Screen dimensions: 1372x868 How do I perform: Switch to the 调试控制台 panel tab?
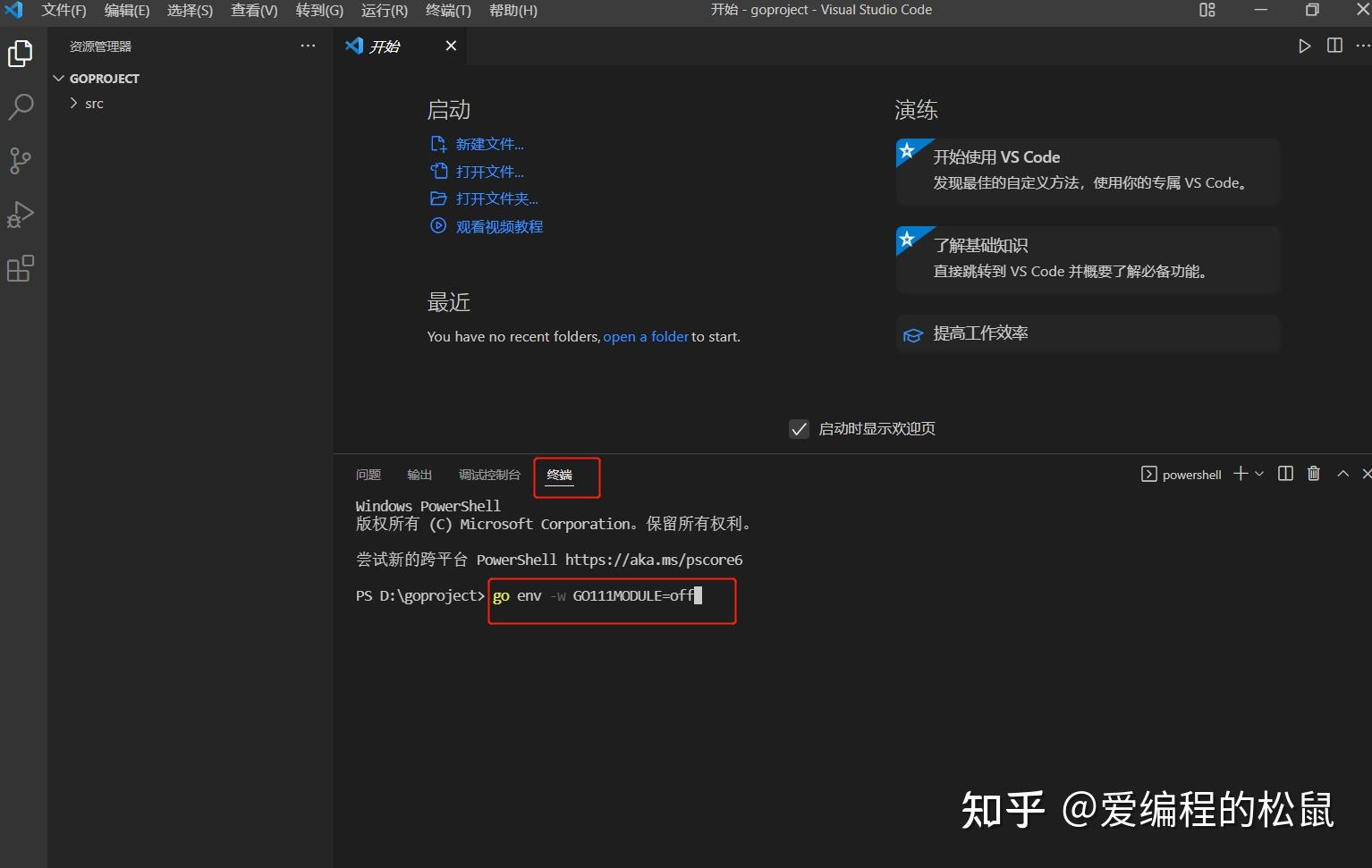click(488, 475)
